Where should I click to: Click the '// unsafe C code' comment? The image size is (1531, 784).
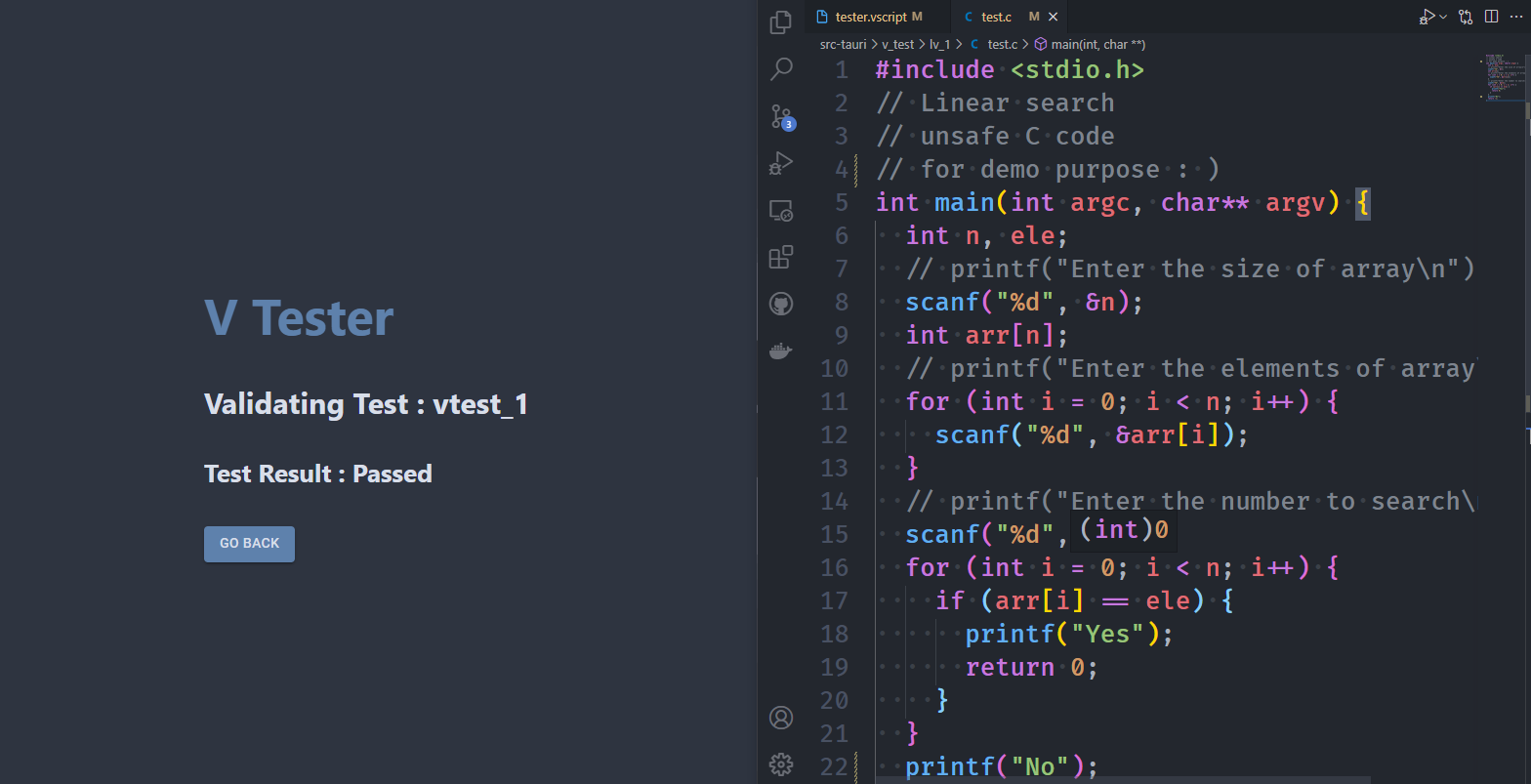pos(995,137)
